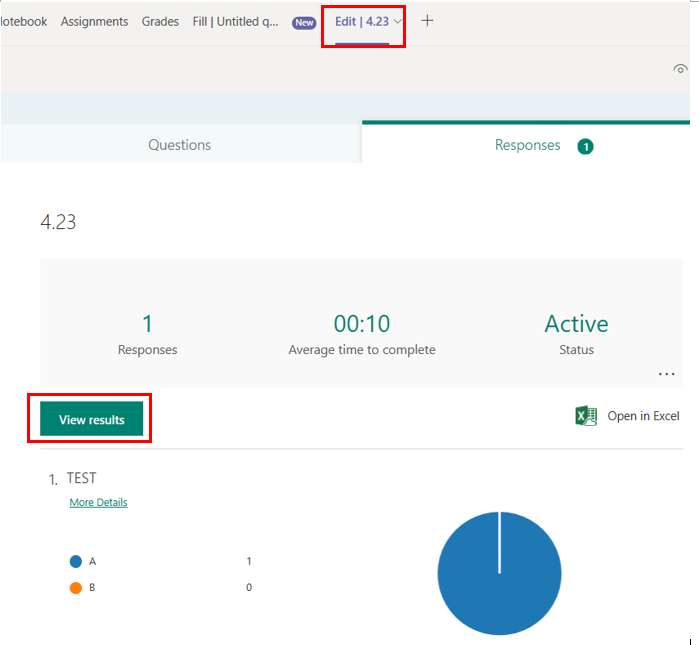Click the 'Average time to complete' label
This screenshot has height=645, width=699.
[x=362, y=349]
